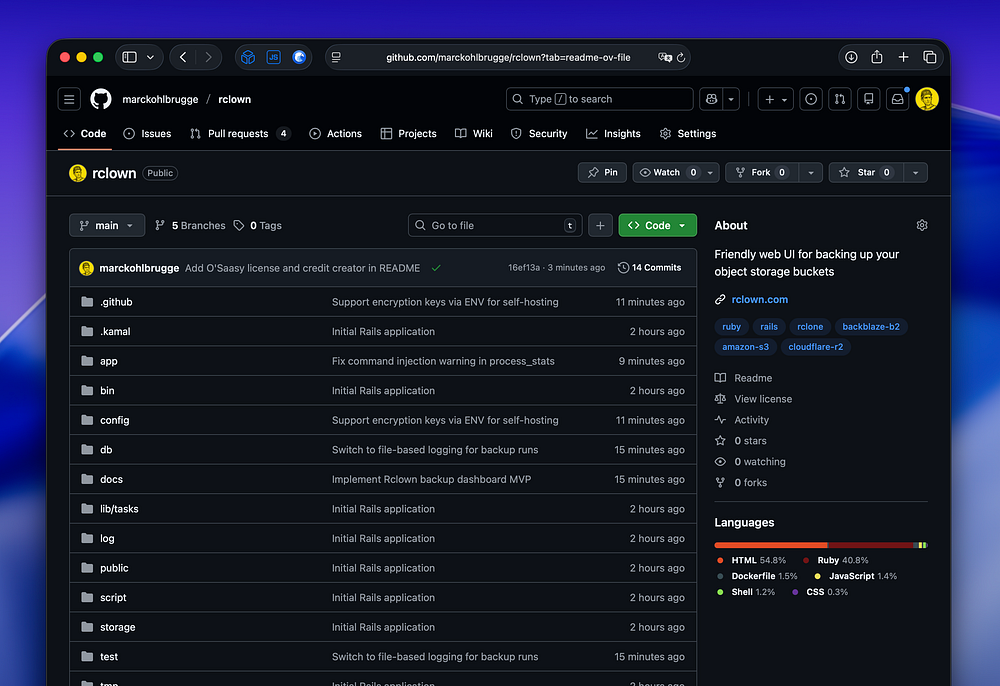Expand the Fork options dropdown arrow
The width and height of the screenshot is (1000, 686).
pos(810,173)
